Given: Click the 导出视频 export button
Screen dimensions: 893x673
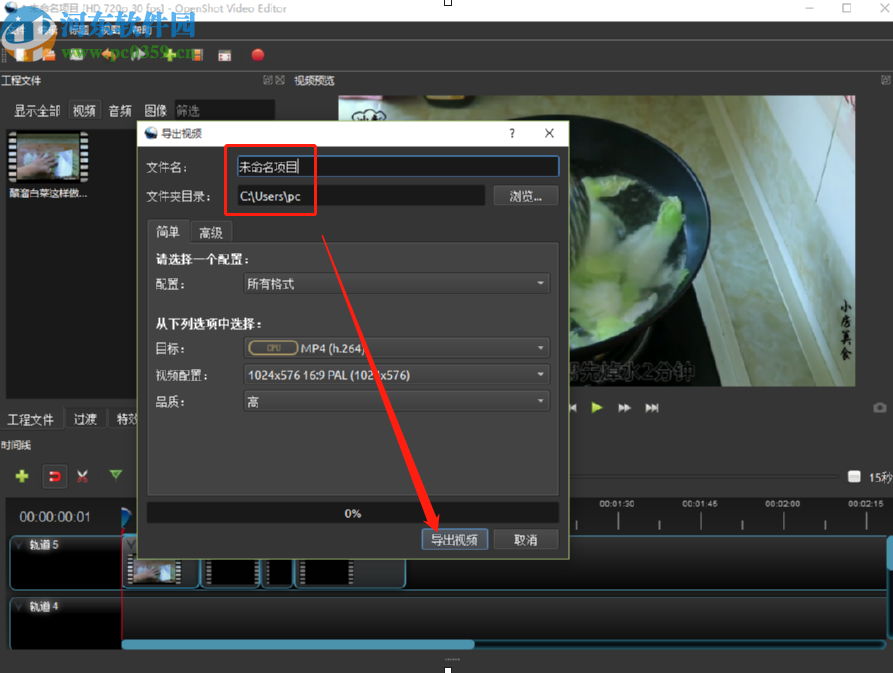Looking at the screenshot, I should coord(454,539).
